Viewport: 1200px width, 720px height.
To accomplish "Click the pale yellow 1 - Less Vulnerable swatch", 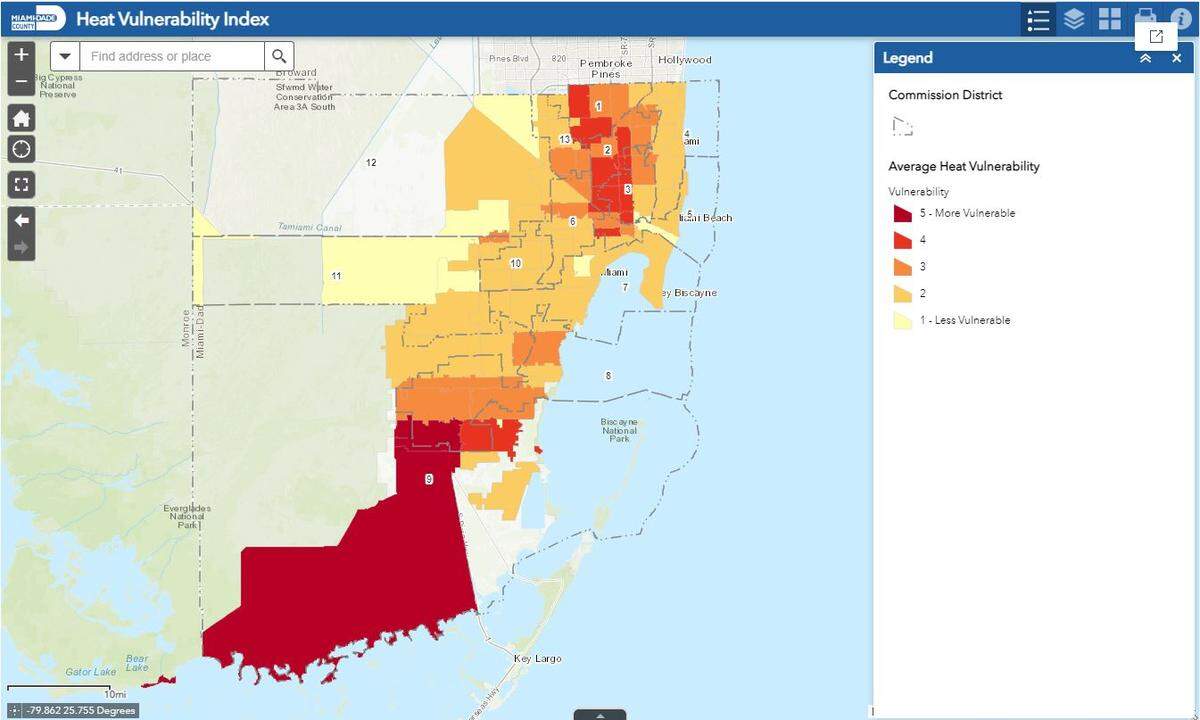I will point(902,321).
